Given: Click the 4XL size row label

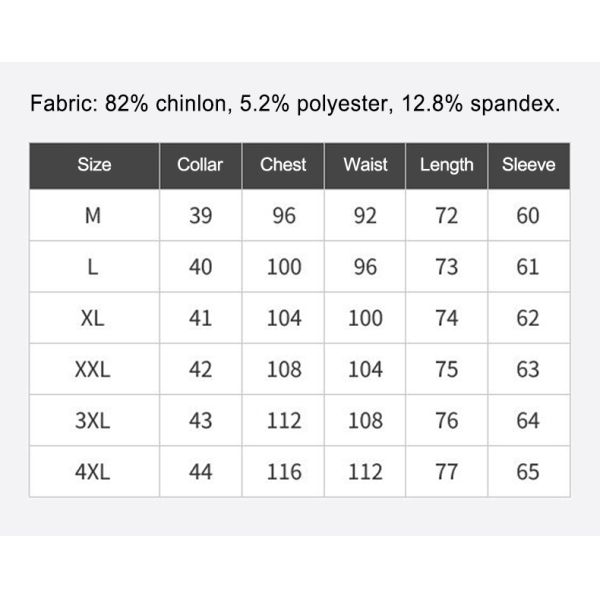Looking at the screenshot, I should 94,472.
